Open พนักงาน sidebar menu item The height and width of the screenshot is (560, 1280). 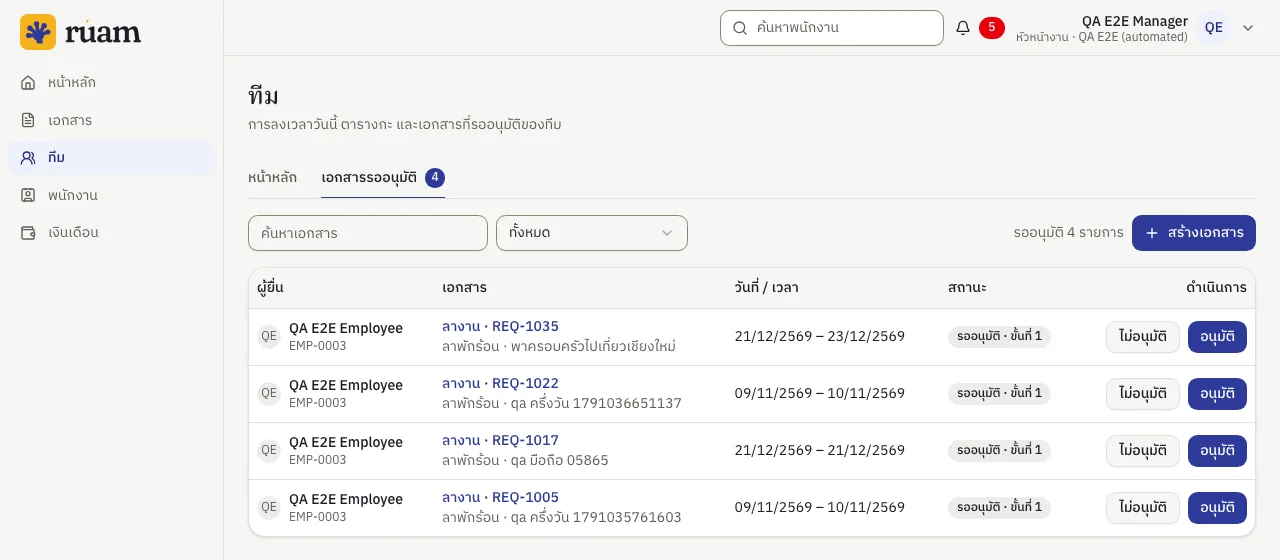[112, 195]
